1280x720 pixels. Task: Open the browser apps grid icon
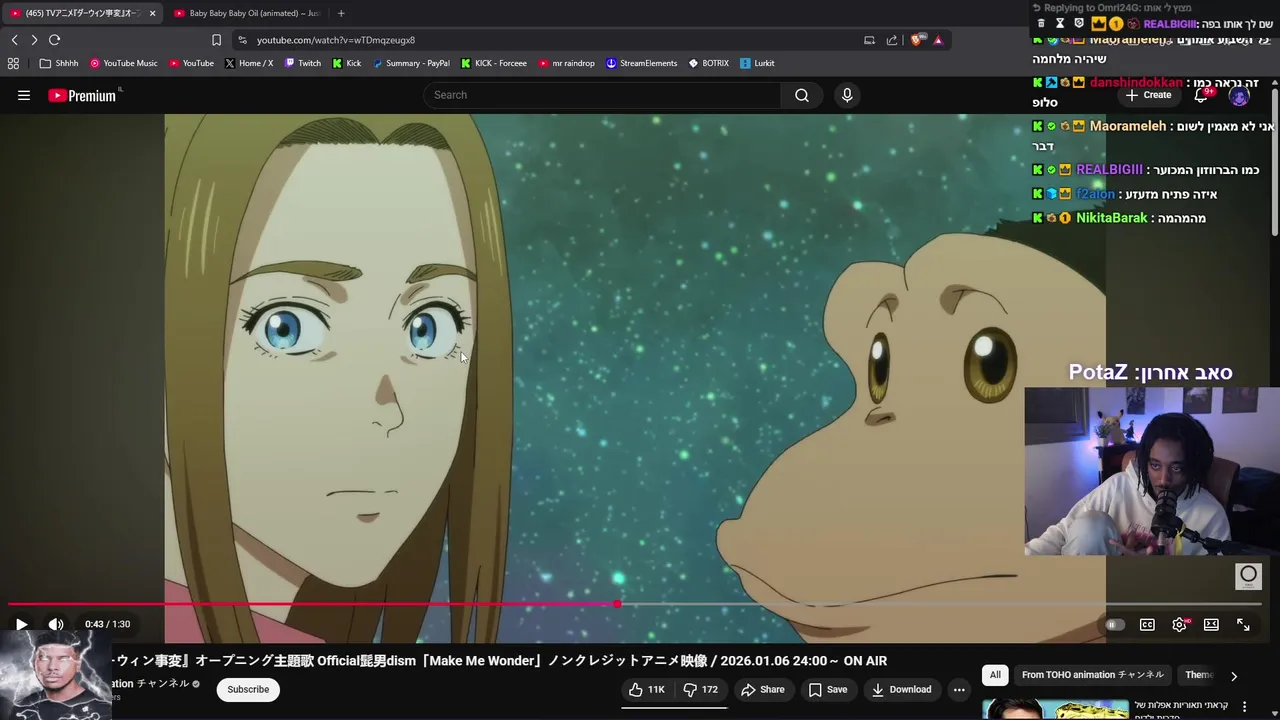pyautogui.click(x=13, y=63)
